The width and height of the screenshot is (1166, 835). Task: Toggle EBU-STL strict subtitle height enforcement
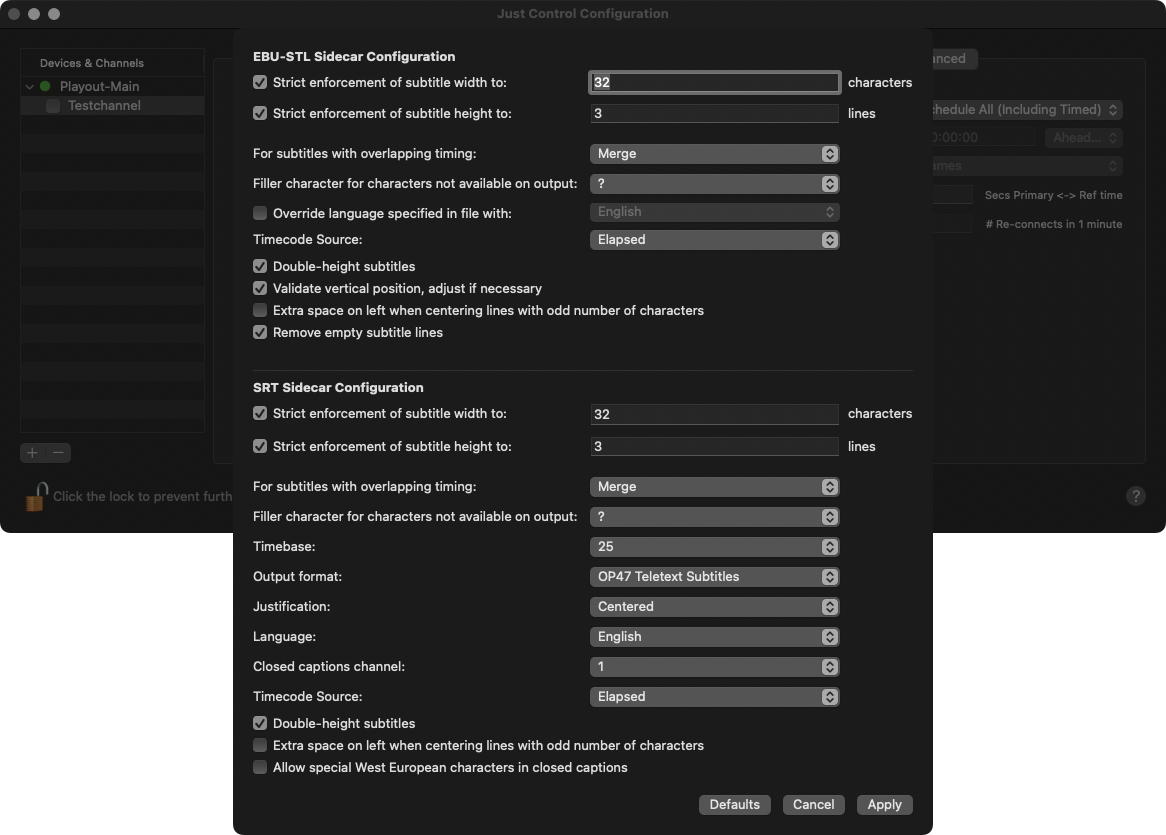tap(260, 113)
